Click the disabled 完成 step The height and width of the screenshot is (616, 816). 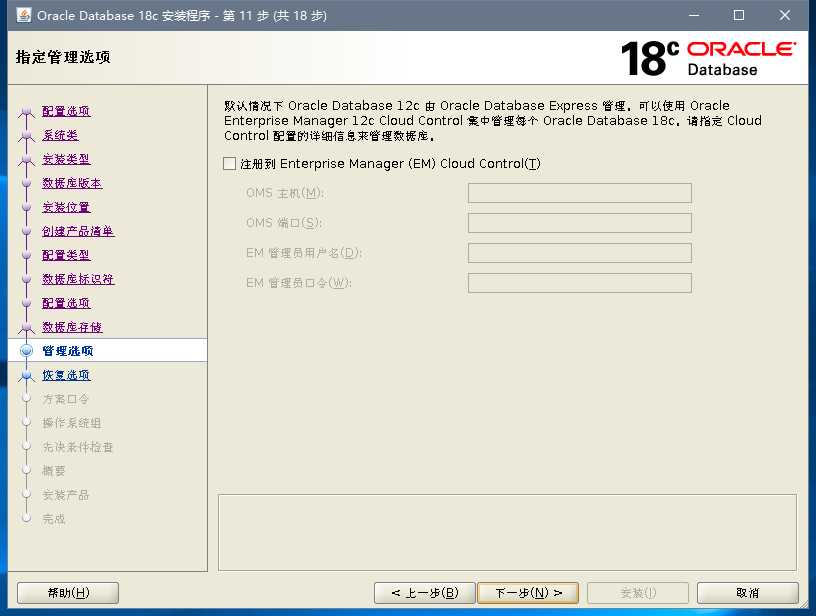(x=54, y=519)
